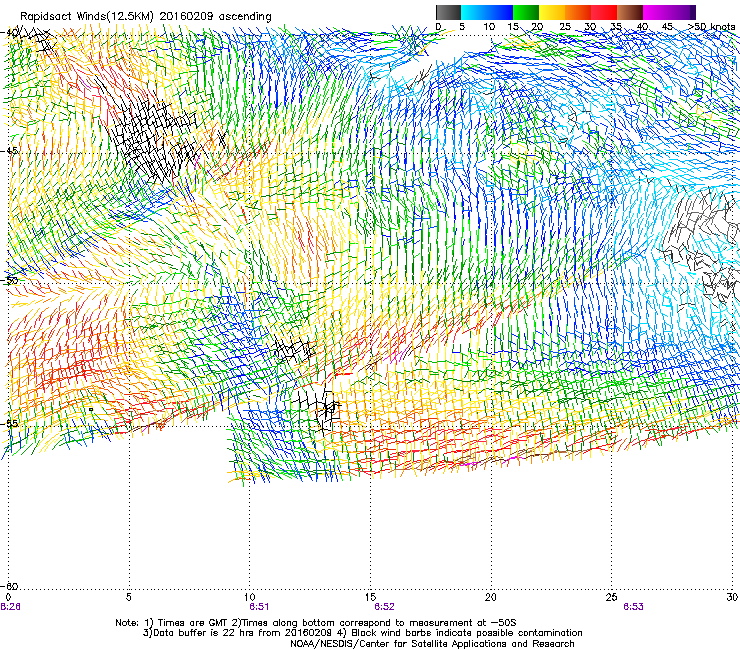The height and width of the screenshot is (650, 740).
Task: Pick the brown 35-40 knots legend swatch
Action: (630, 12)
